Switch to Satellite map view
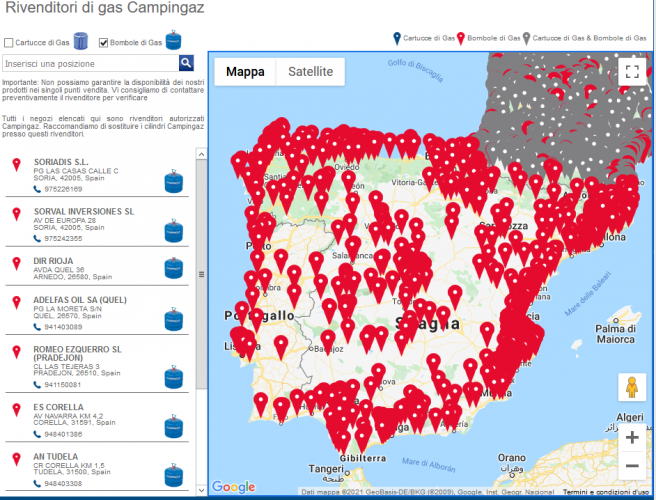Screen dimensions: 656x500 coord(310,72)
